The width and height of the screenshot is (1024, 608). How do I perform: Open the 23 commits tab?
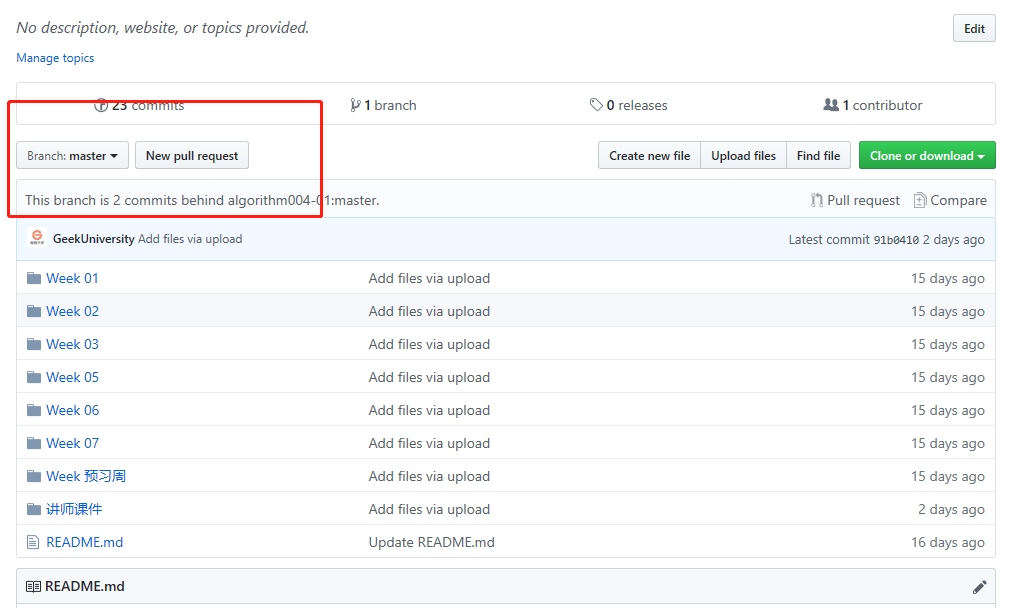139,105
